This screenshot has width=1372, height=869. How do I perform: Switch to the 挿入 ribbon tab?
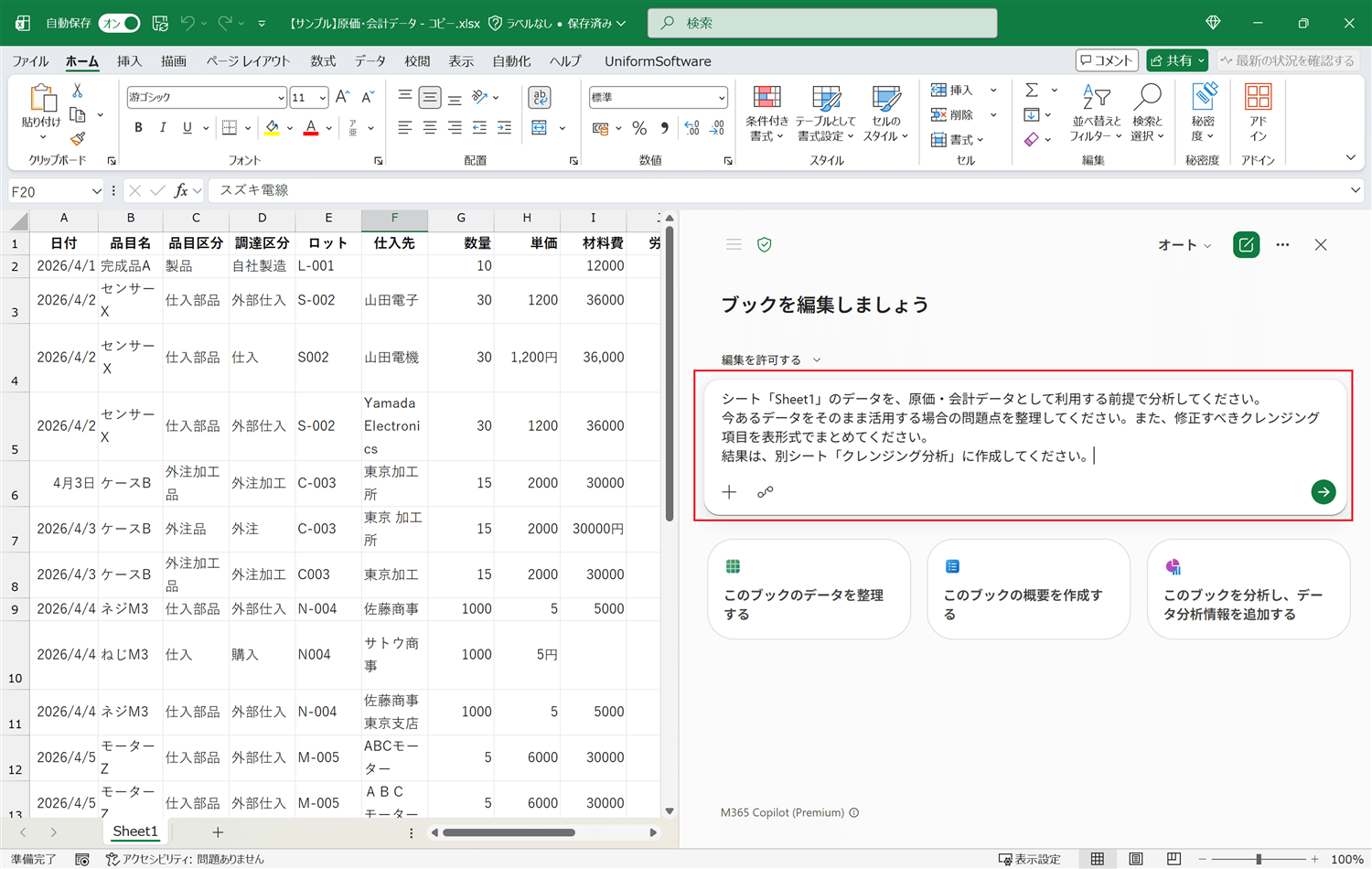click(129, 61)
